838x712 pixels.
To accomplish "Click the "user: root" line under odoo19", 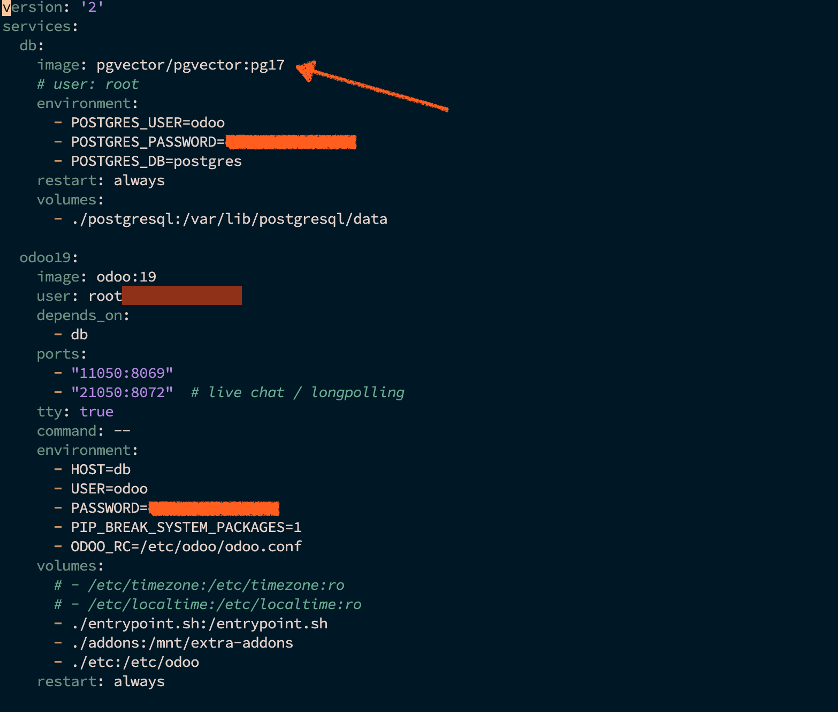I will (x=79, y=296).
